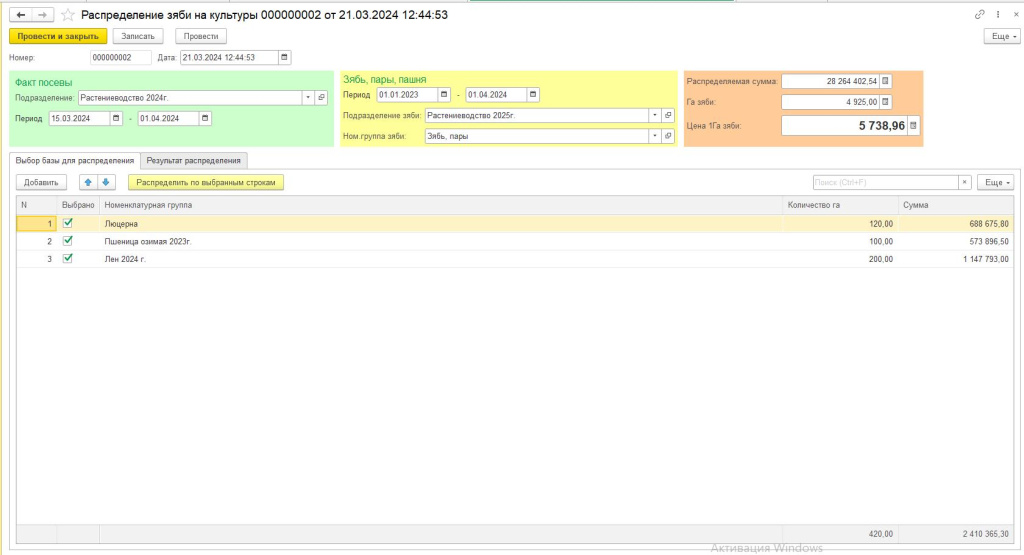The height and width of the screenshot is (555, 1024).
Task: Click into the Поиск (Ctrl+F) field
Action: 884,183
